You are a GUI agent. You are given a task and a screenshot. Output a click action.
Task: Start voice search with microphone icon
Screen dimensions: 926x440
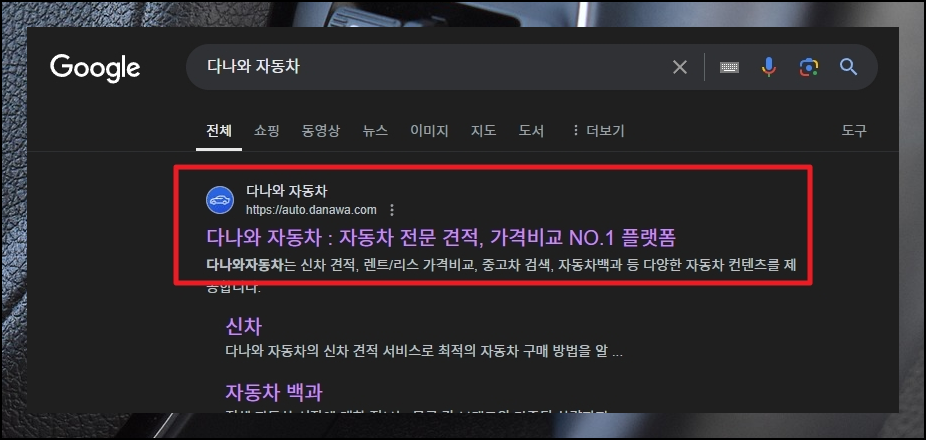tap(768, 67)
